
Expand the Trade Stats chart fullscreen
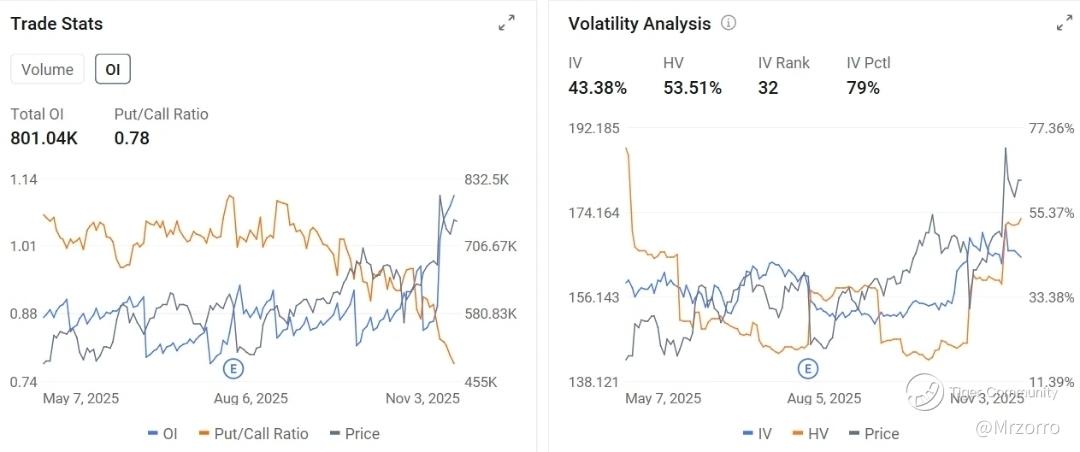[x=507, y=23]
